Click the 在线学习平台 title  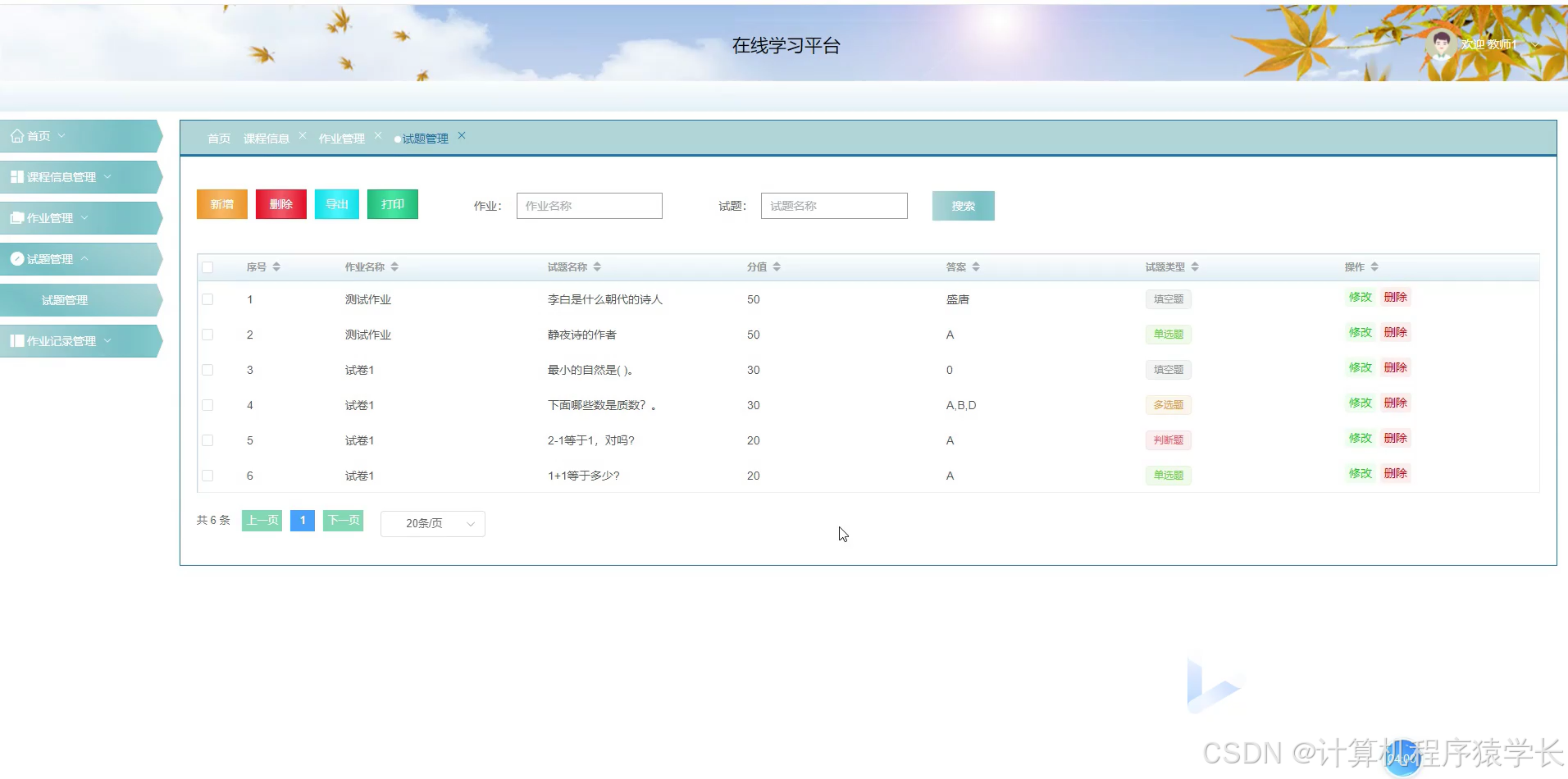coord(786,46)
